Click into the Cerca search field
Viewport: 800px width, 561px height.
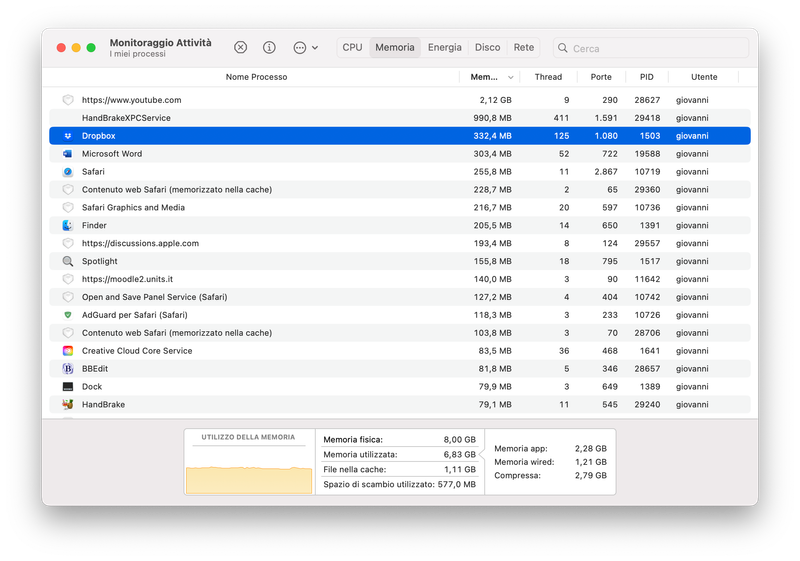click(651, 48)
